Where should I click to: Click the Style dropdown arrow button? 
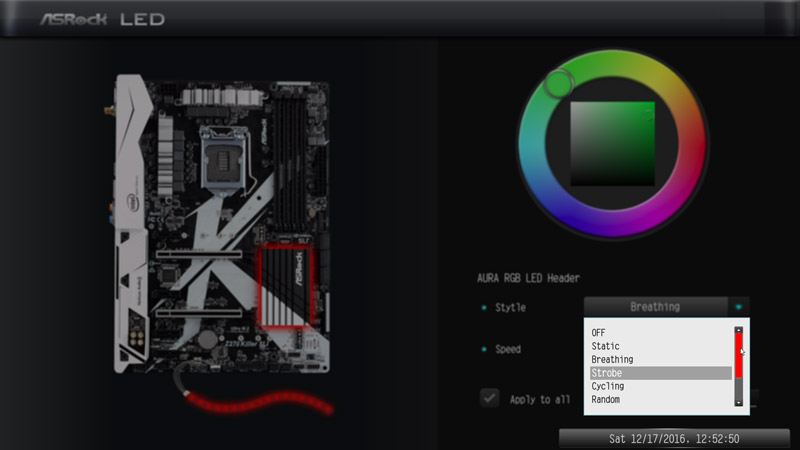738,307
